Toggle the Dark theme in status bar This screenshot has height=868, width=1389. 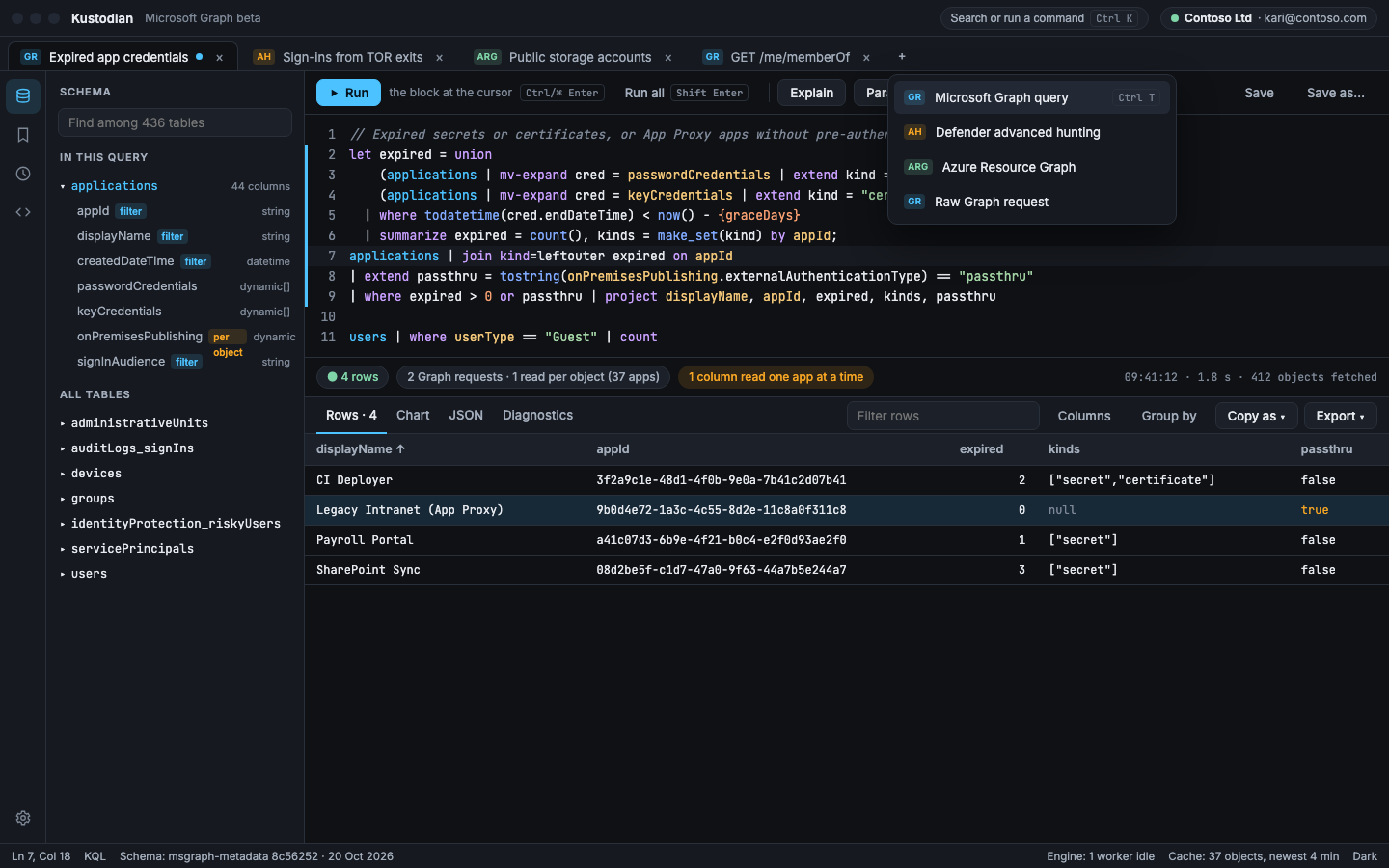click(1365, 856)
